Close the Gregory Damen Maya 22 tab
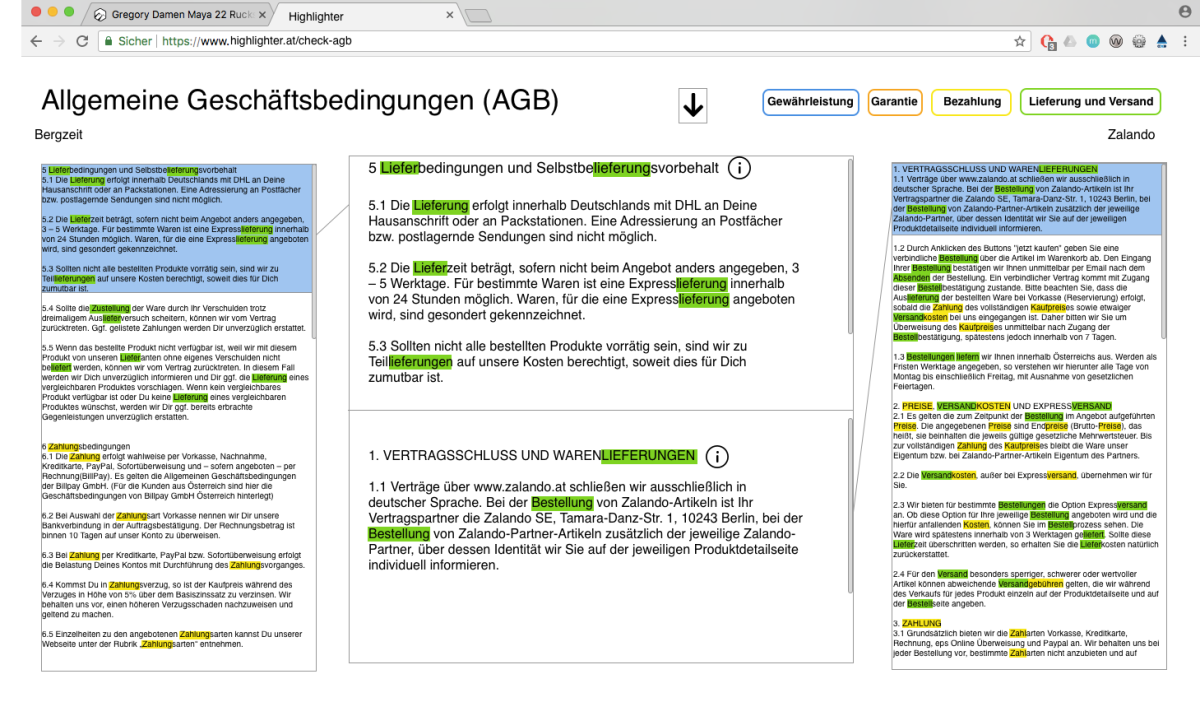Viewport: 1200px width, 702px height. tap(262, 16)
